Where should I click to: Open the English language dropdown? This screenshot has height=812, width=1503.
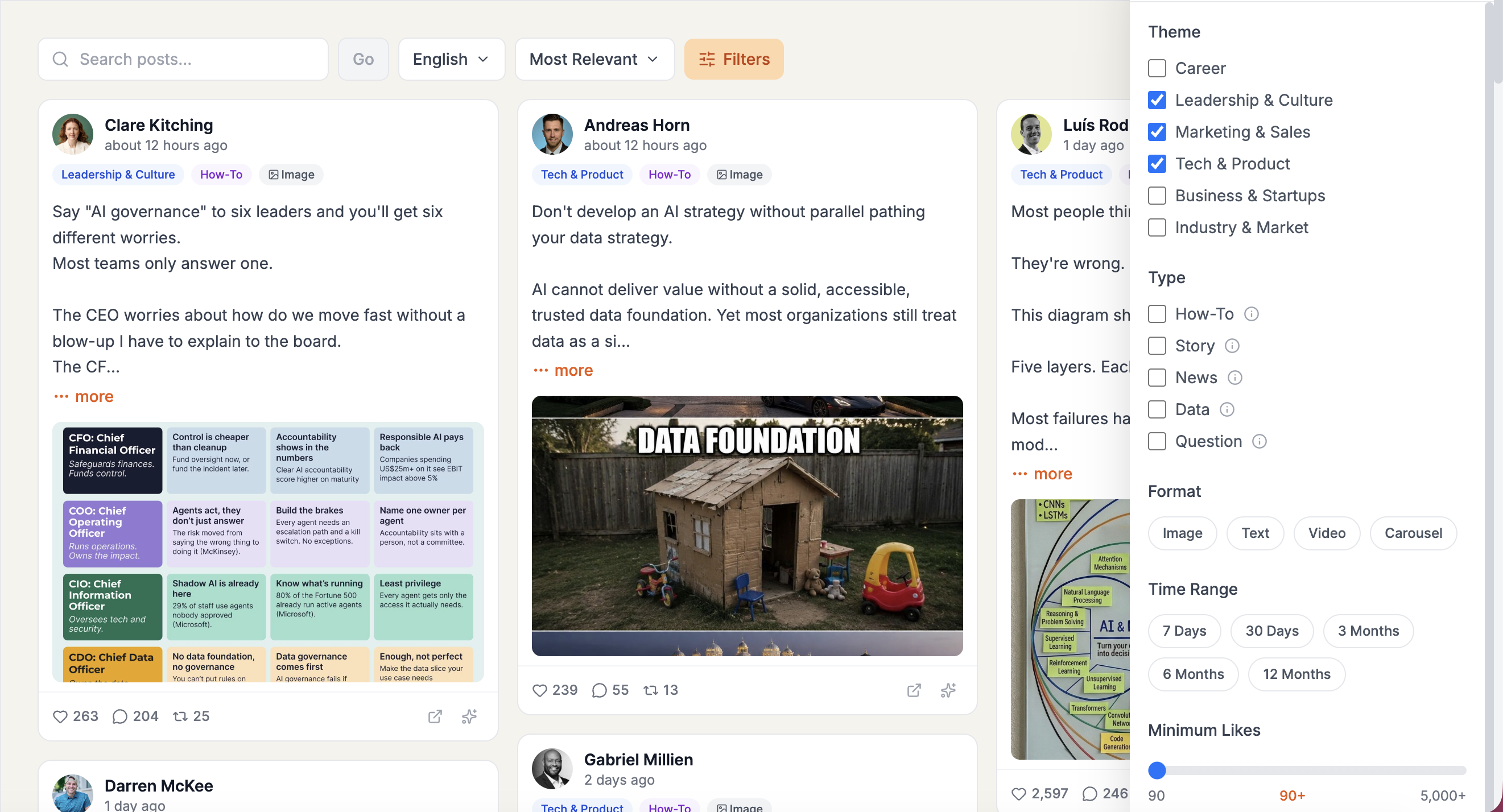(x=451, y=59)
